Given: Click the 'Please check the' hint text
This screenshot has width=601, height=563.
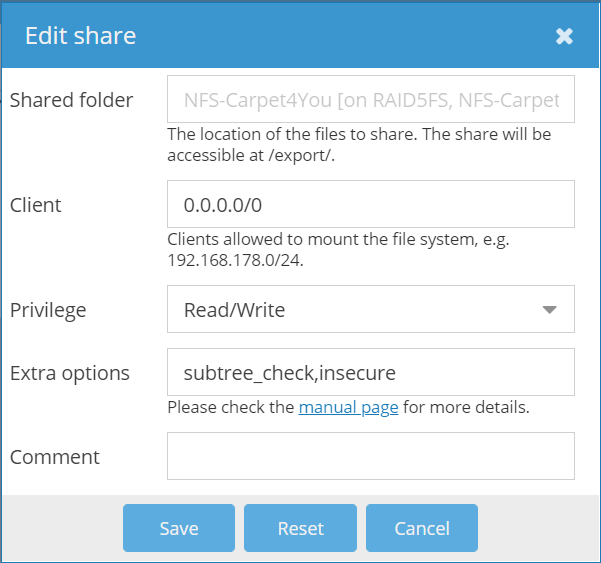Looking at the screenshot, I should [x=231, y=407].
